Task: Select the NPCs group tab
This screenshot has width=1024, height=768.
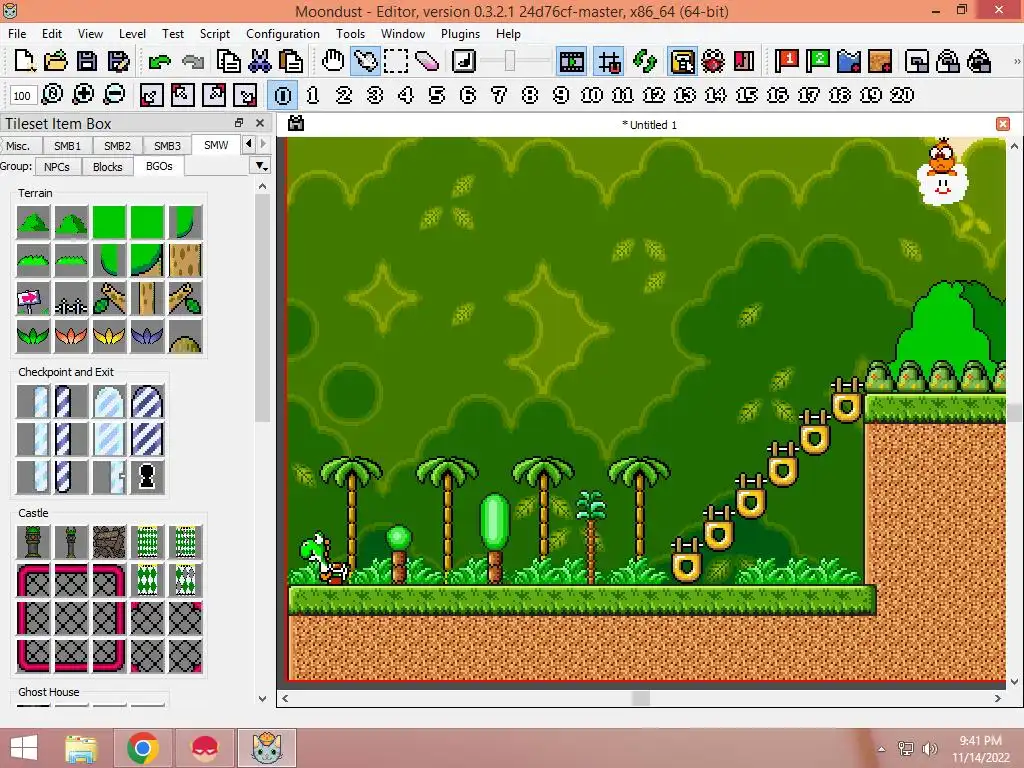Action: coord(57,167)
